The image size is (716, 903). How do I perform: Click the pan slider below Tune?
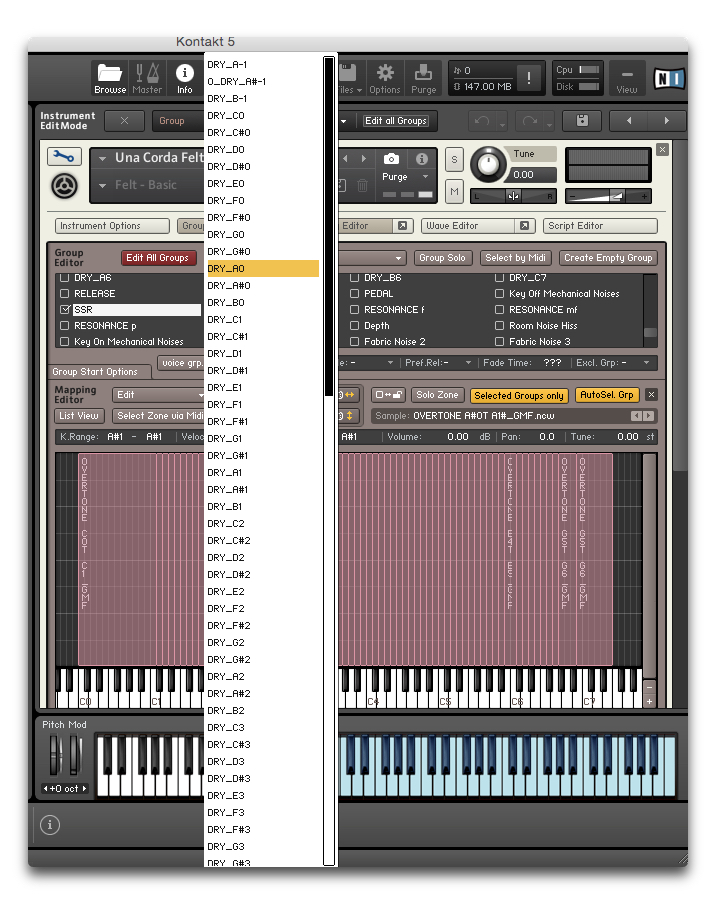513,196
